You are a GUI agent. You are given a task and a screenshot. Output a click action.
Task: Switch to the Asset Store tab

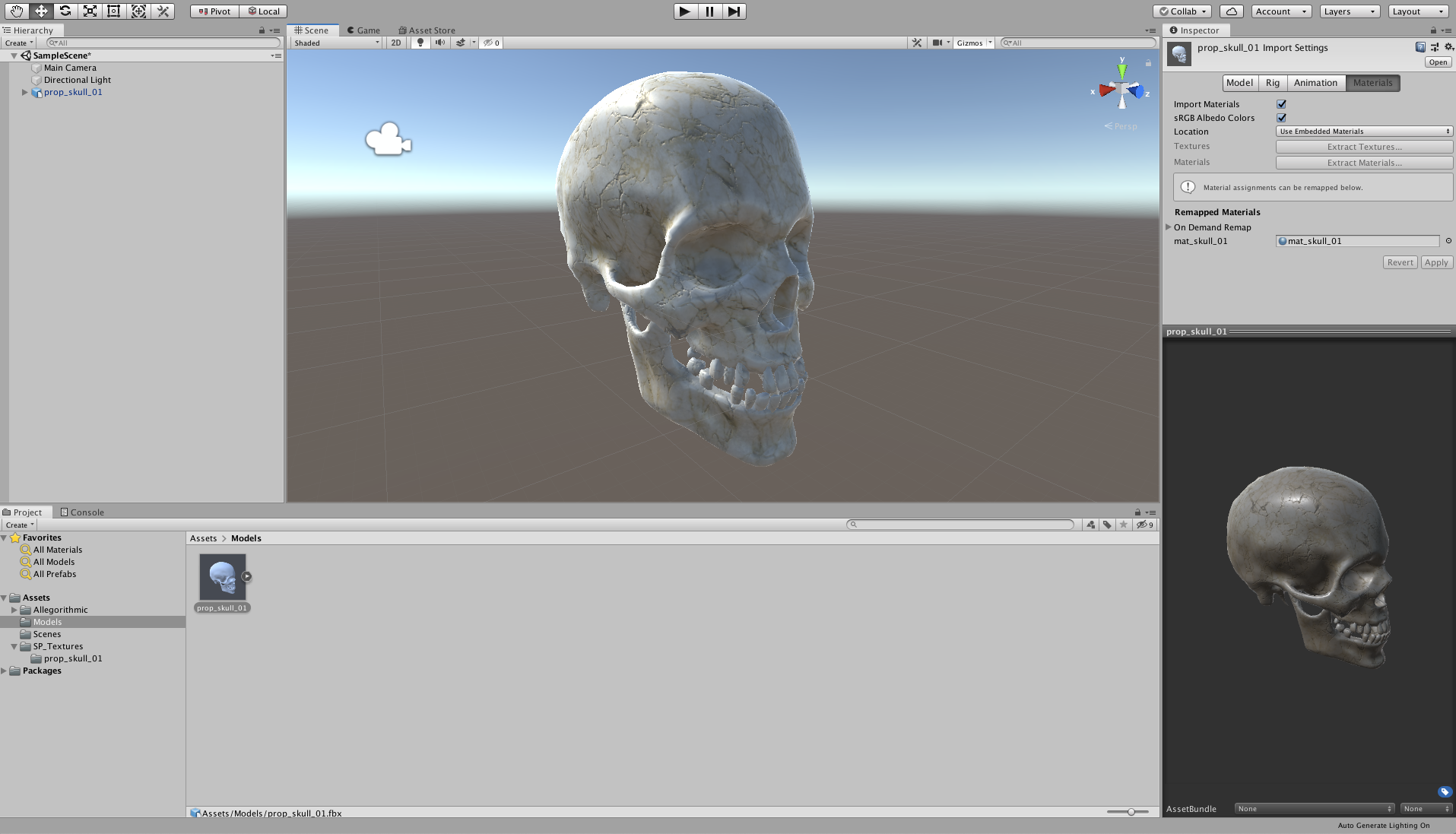tap(427, 30)
